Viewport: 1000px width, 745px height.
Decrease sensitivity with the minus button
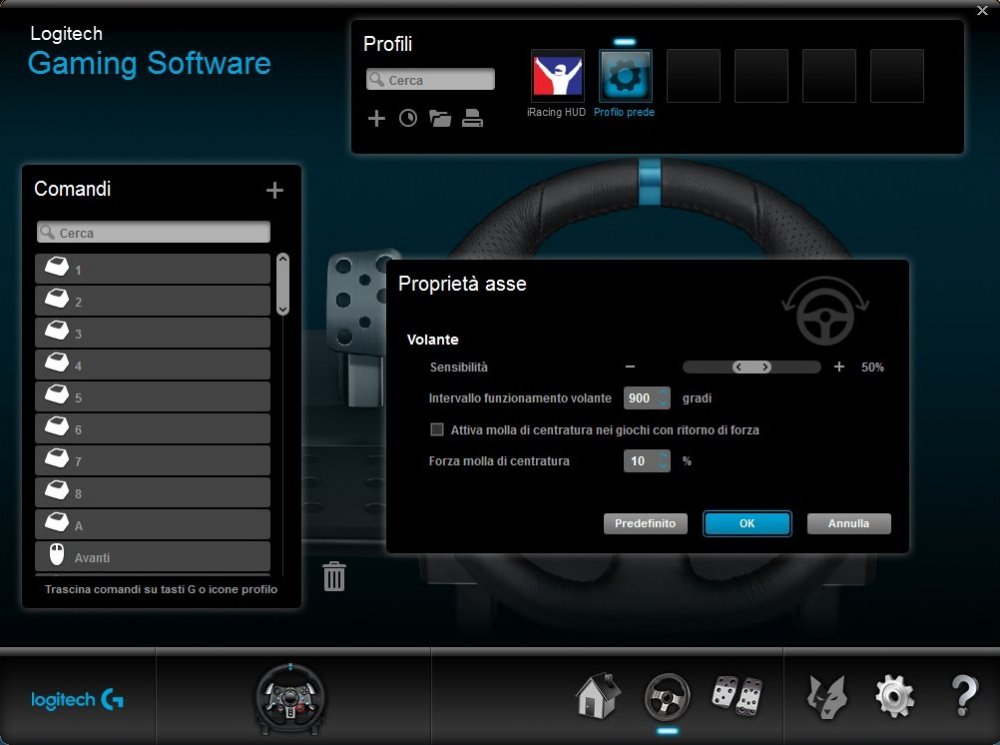(630, 367)
